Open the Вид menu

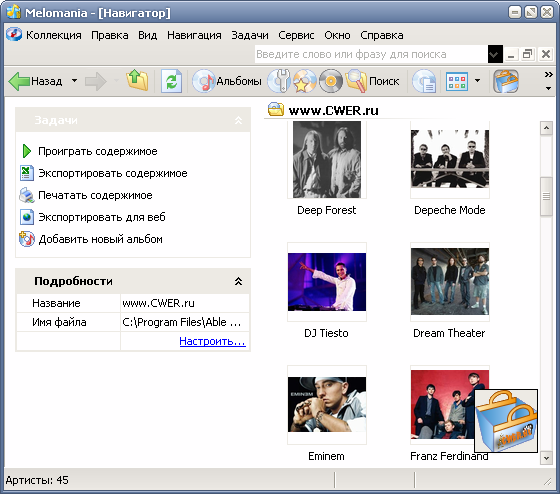point(148,35)
